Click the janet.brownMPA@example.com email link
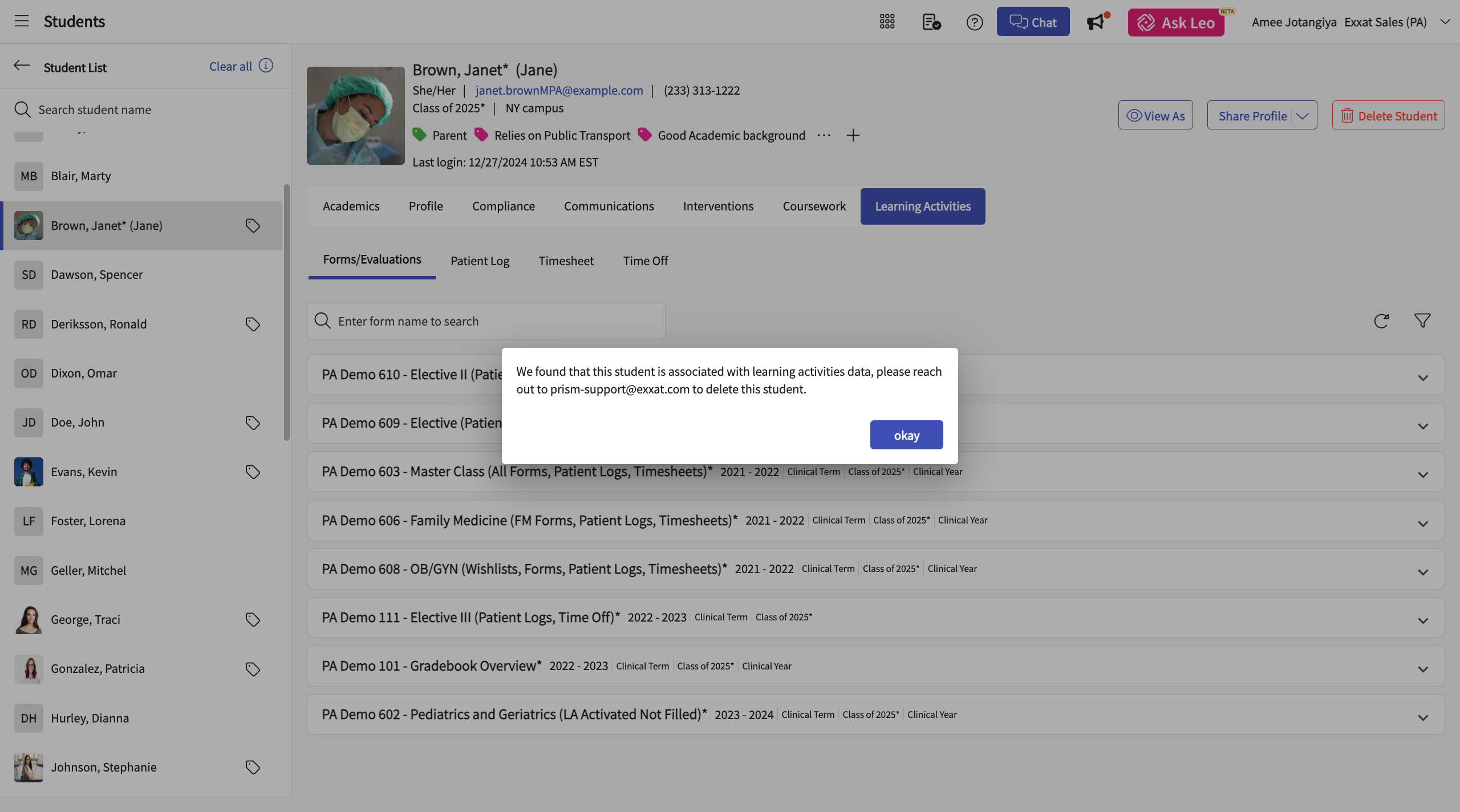Screen dimensions: 1460x812 pos(559,90)
